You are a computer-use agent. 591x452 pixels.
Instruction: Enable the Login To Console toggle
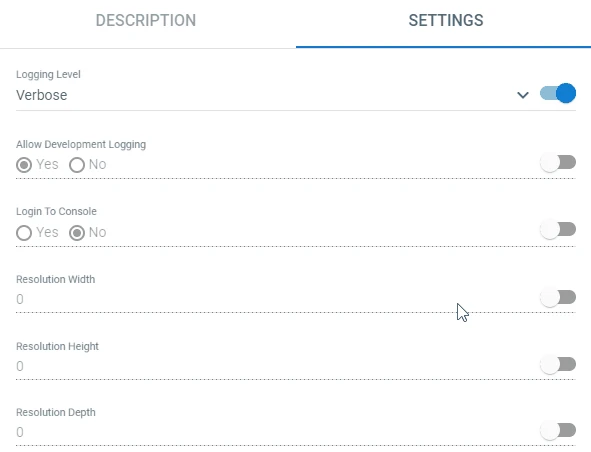click(x=558, y=229)
